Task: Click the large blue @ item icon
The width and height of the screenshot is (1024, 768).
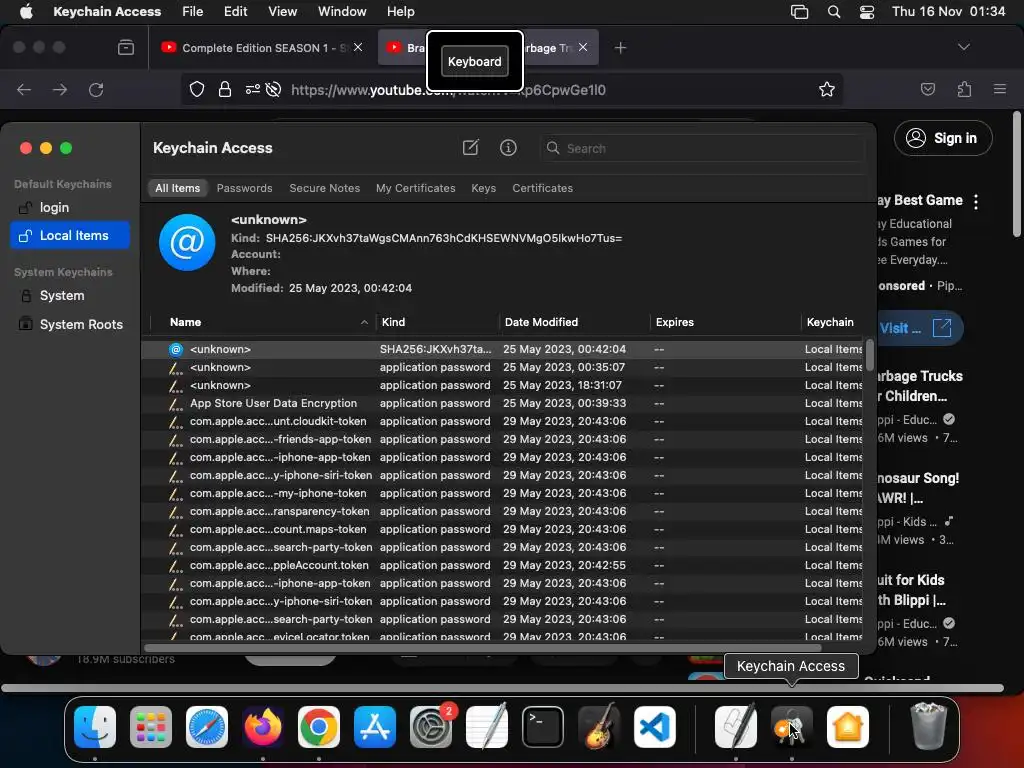Action: [187, 242]
